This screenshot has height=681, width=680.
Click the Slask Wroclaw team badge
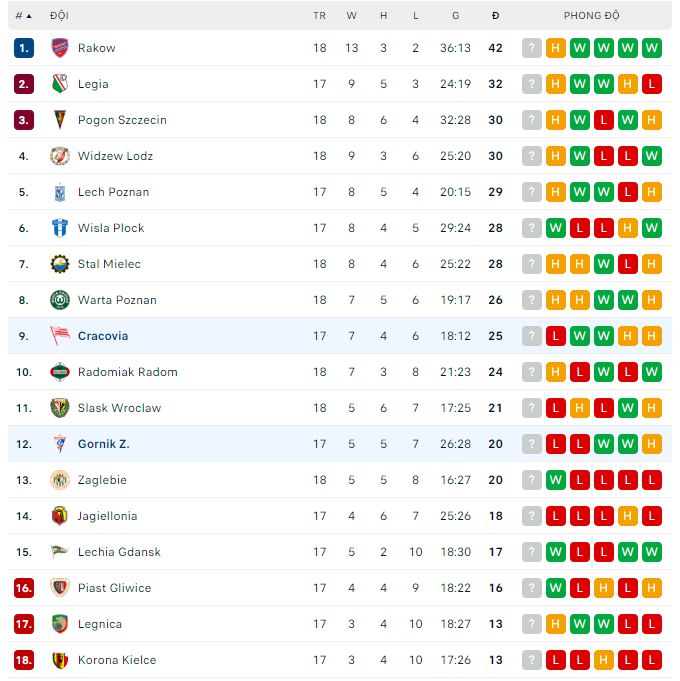point(59,408)
